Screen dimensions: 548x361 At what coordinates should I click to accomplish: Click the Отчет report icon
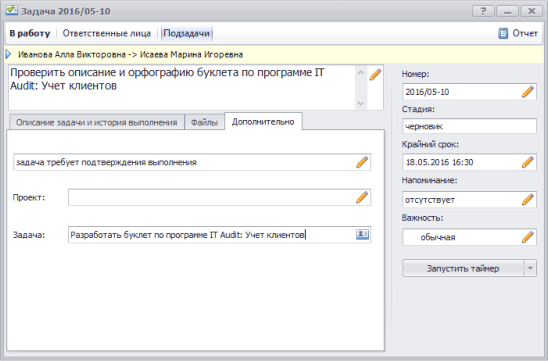click(x=503, y=33)
